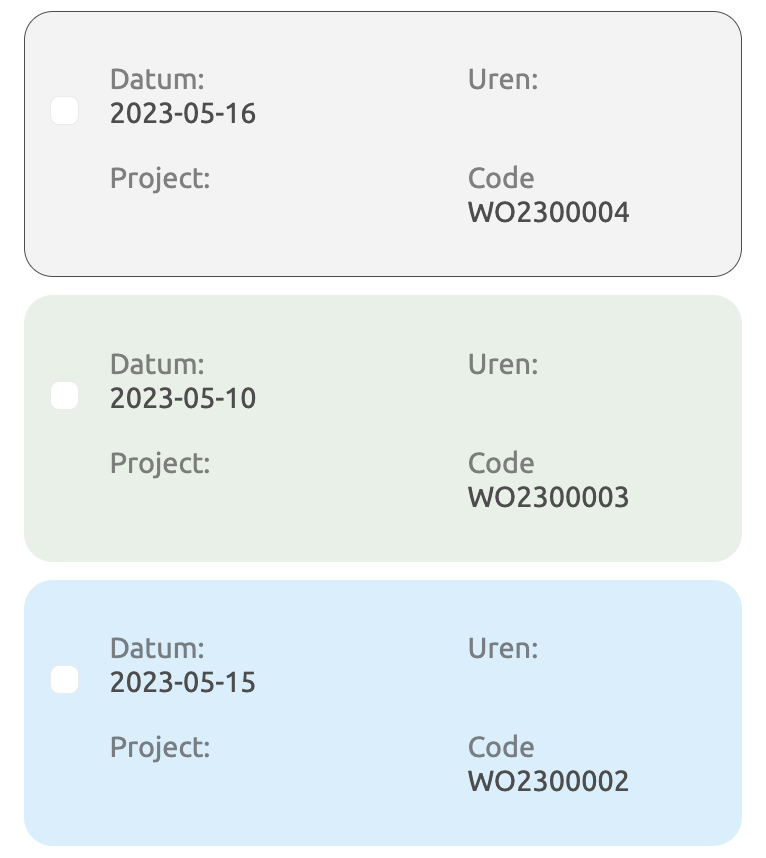Click the code WO2300003
The image size is (766, 858).
click(548, 497)
